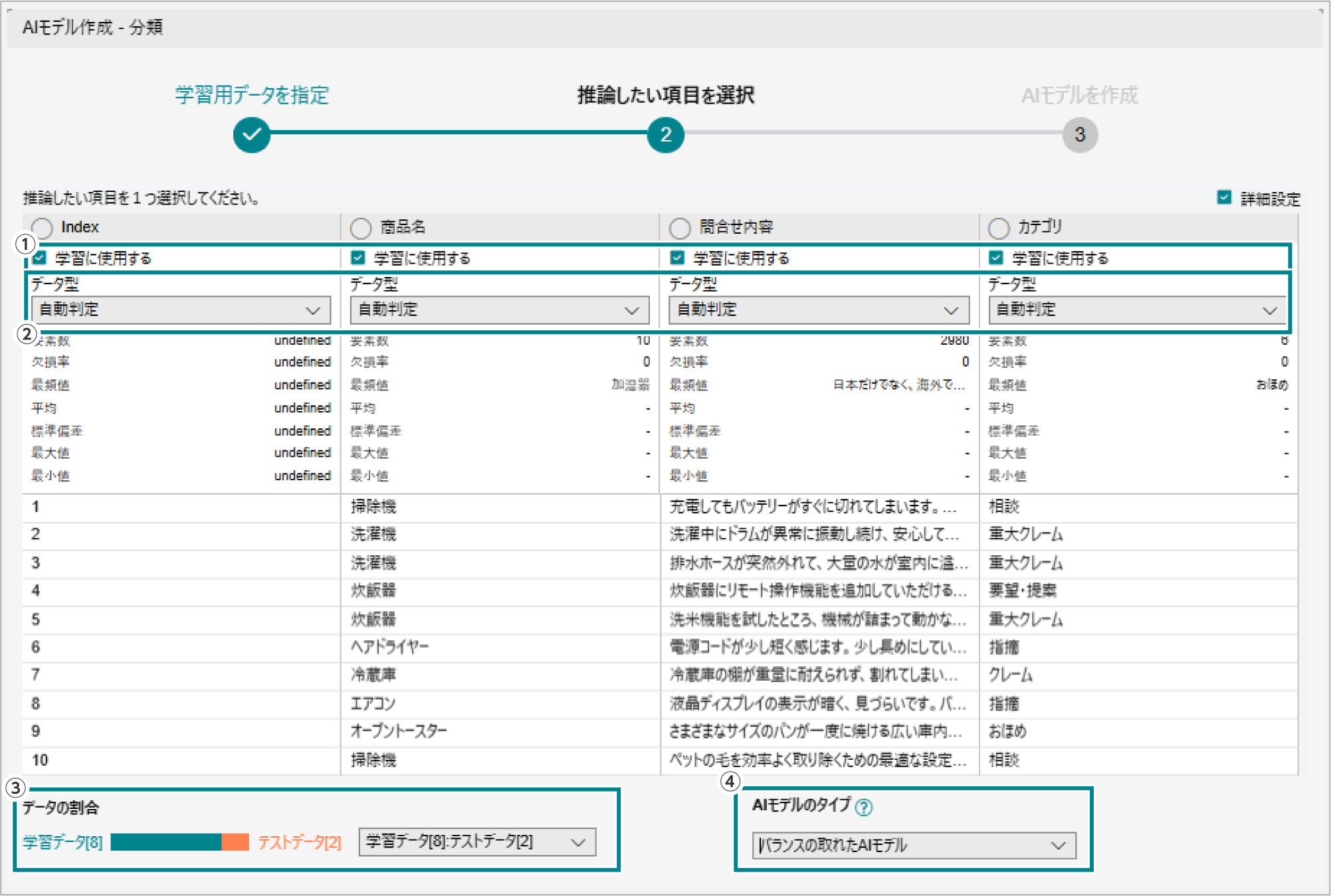Open the データ型 dropdown under 問合せ内容
Image resolution: width=1331 pixels, height=896 pixels.
pyautogui.click(x=819, y=310)
